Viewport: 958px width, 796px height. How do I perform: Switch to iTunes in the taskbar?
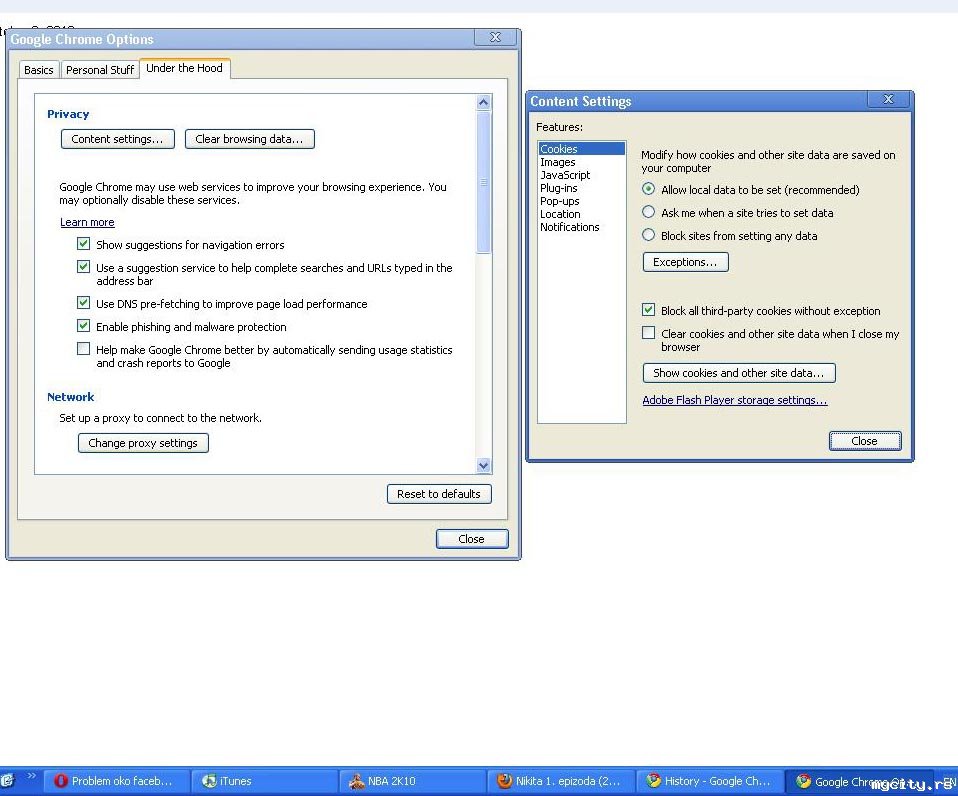265,781
